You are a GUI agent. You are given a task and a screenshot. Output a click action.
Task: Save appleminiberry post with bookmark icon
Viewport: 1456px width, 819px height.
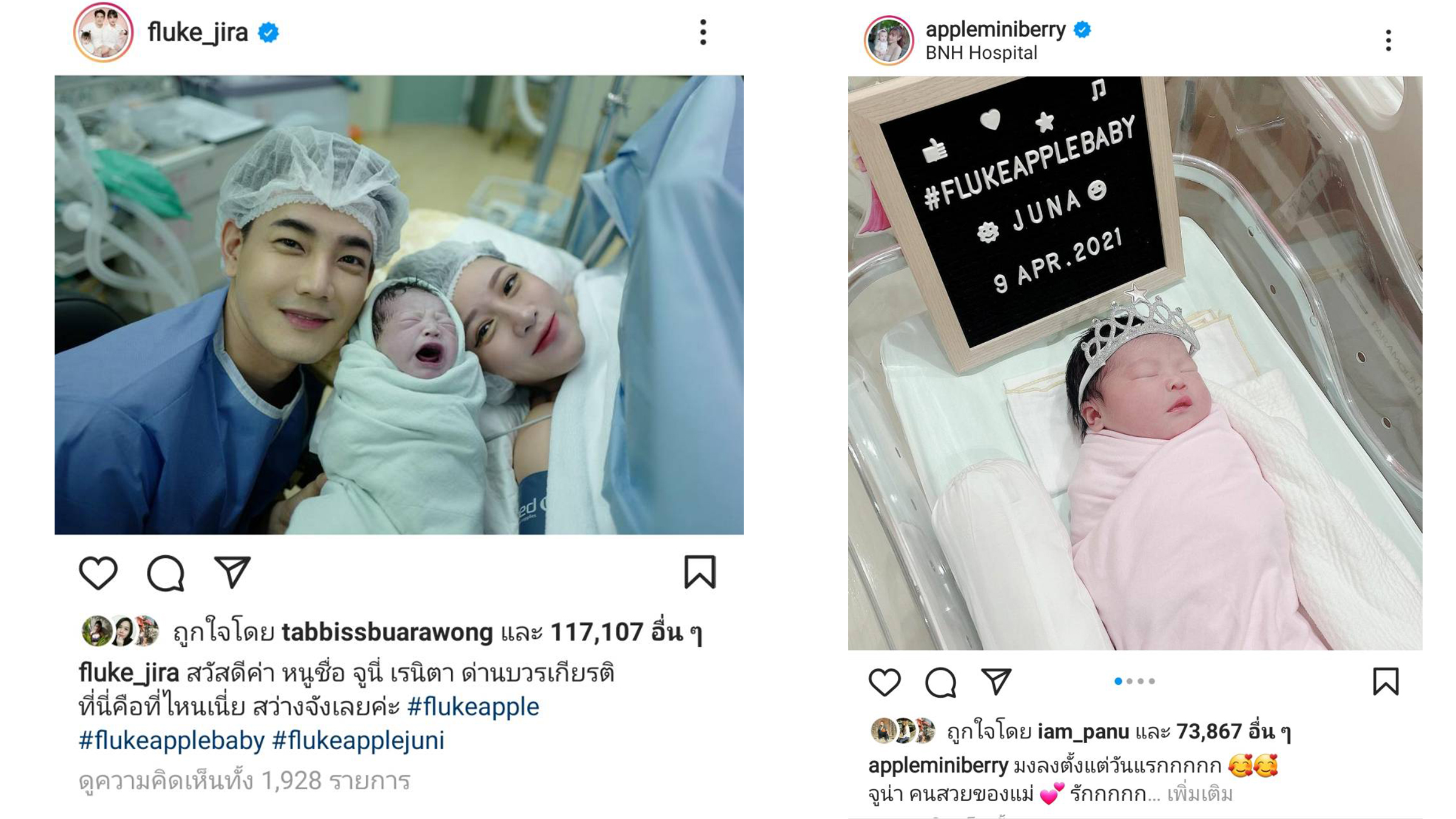pos(1386,681)
